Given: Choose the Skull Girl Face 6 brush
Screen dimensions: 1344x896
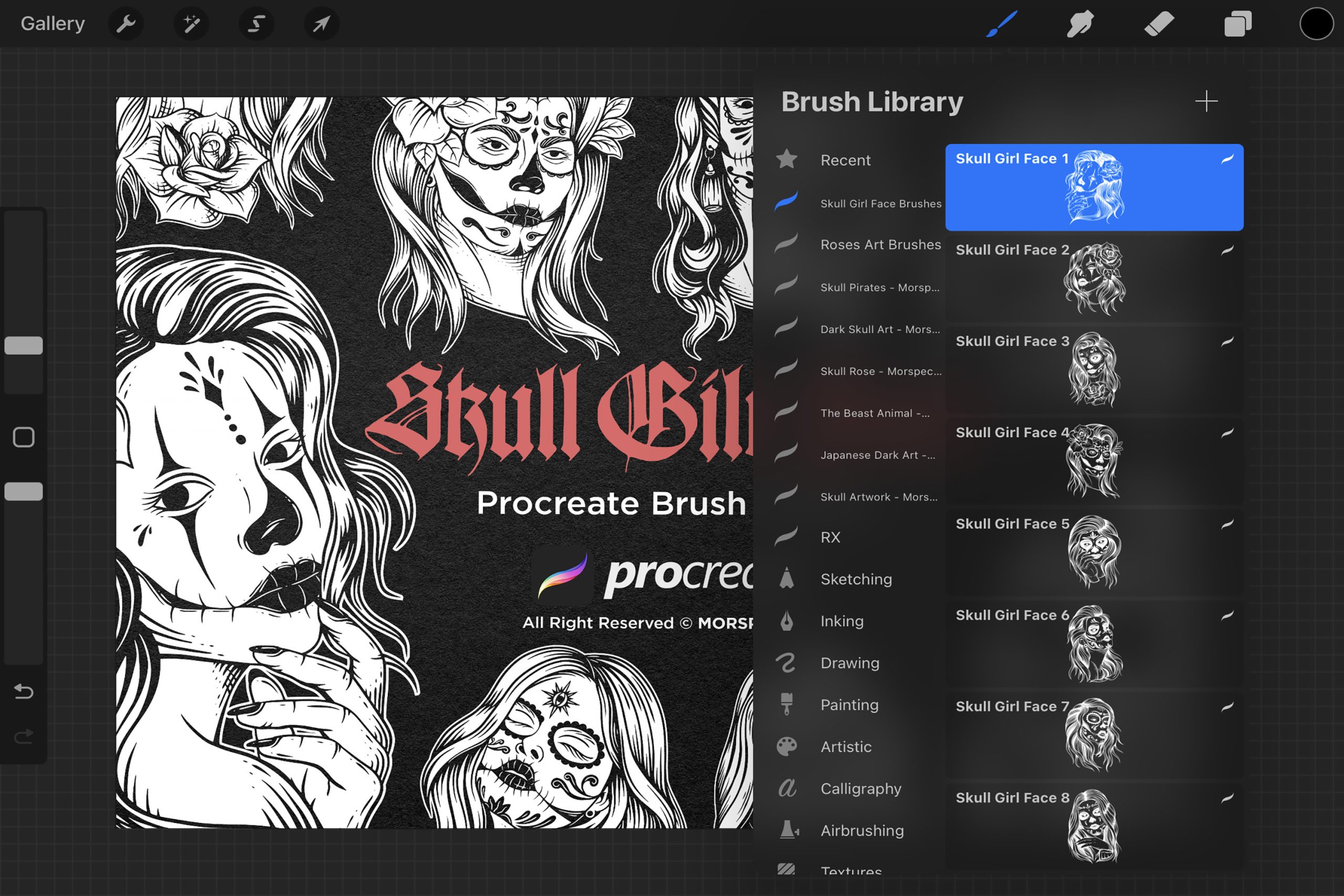Looking at the screenshot, I should coord(1094,644).
